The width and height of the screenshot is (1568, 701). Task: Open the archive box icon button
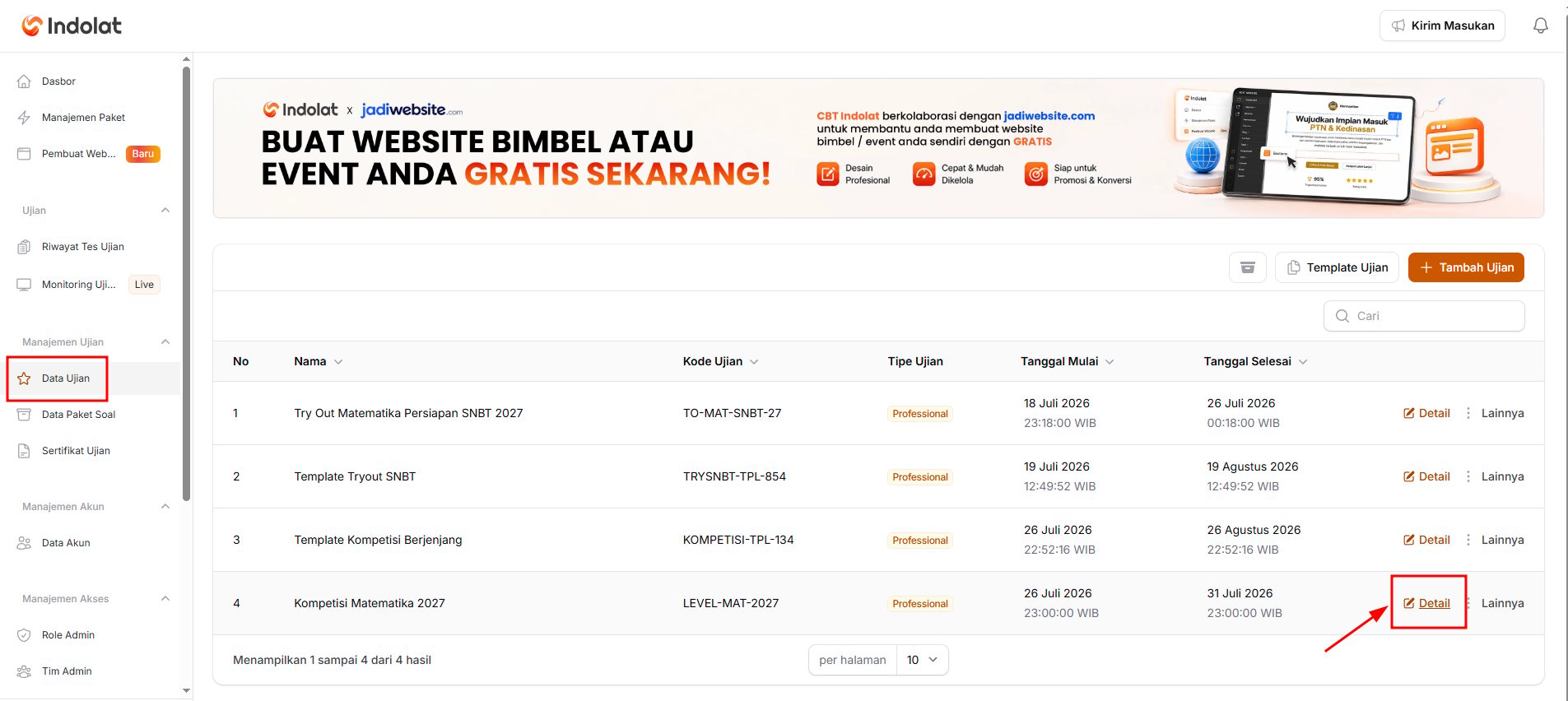click(x=1248, y=267)
